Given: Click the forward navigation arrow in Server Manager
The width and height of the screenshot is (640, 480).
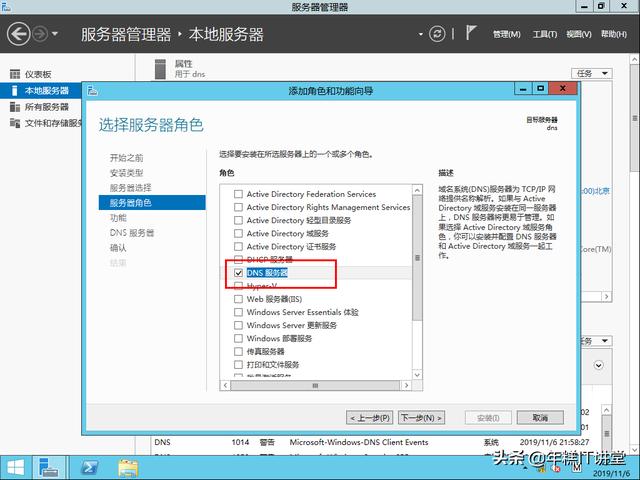Looking at the screenshot, I should (x=40, y=34).
